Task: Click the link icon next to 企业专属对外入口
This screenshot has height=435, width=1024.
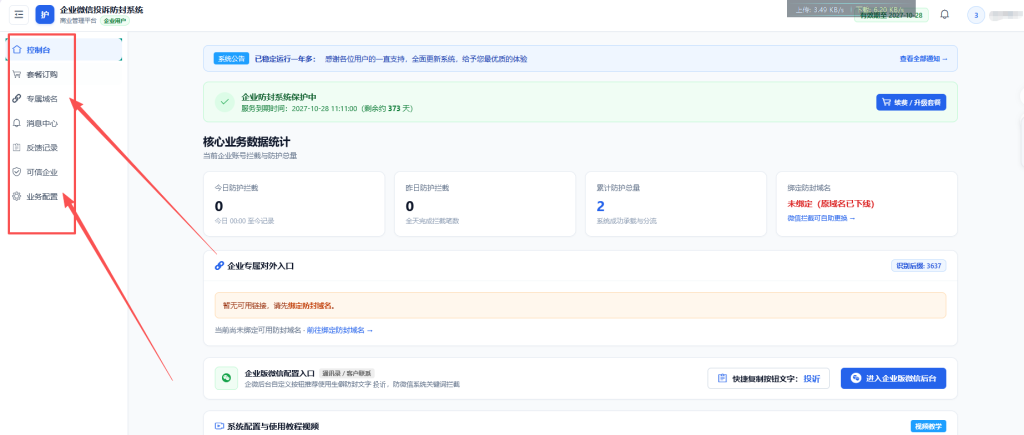Action: tap(219, 266)
